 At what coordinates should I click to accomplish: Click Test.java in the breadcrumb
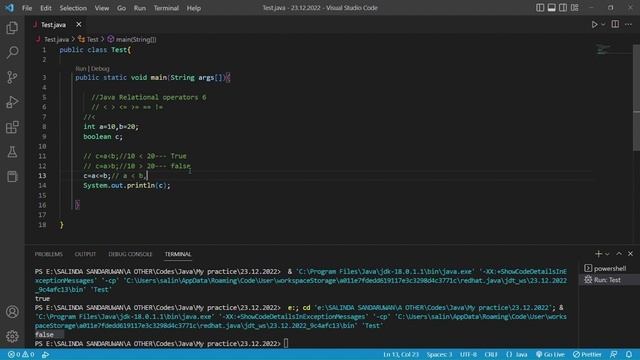(56, 40)
